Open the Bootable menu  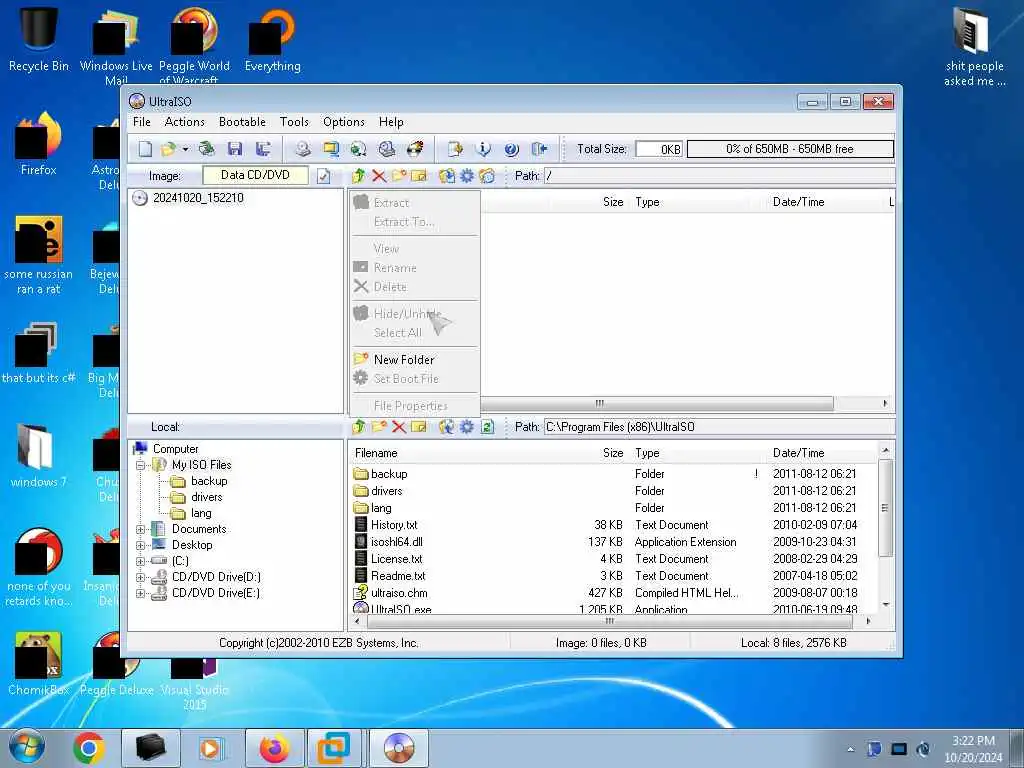242,122
